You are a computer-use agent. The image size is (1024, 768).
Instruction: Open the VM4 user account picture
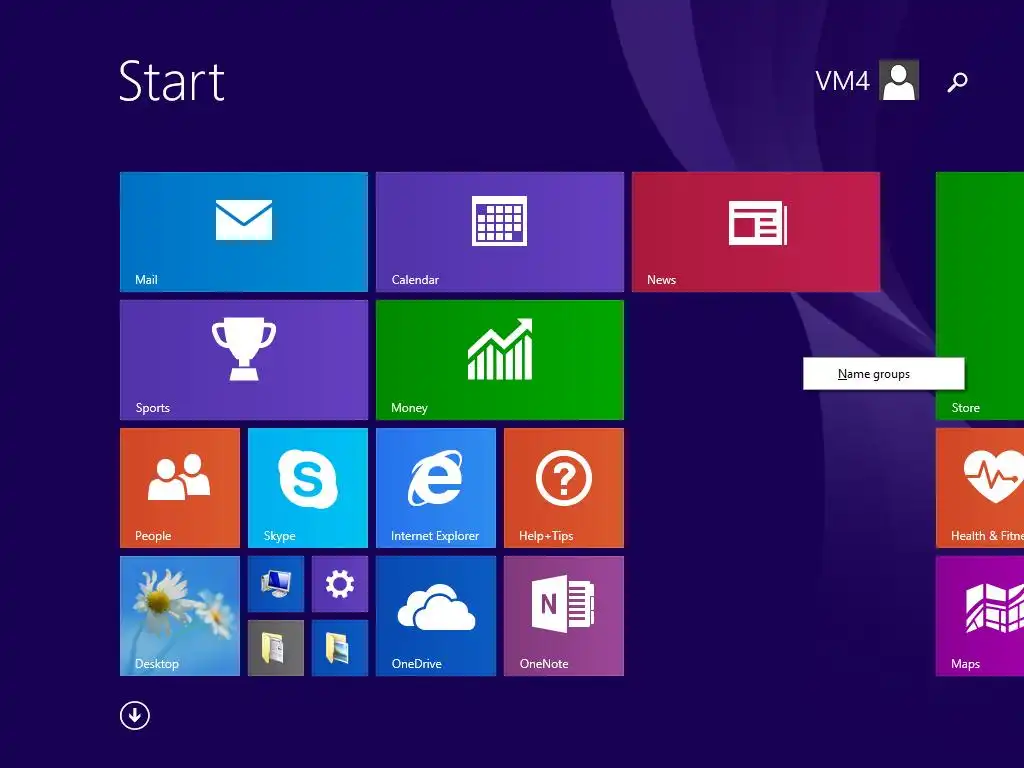tap(899, 80)
